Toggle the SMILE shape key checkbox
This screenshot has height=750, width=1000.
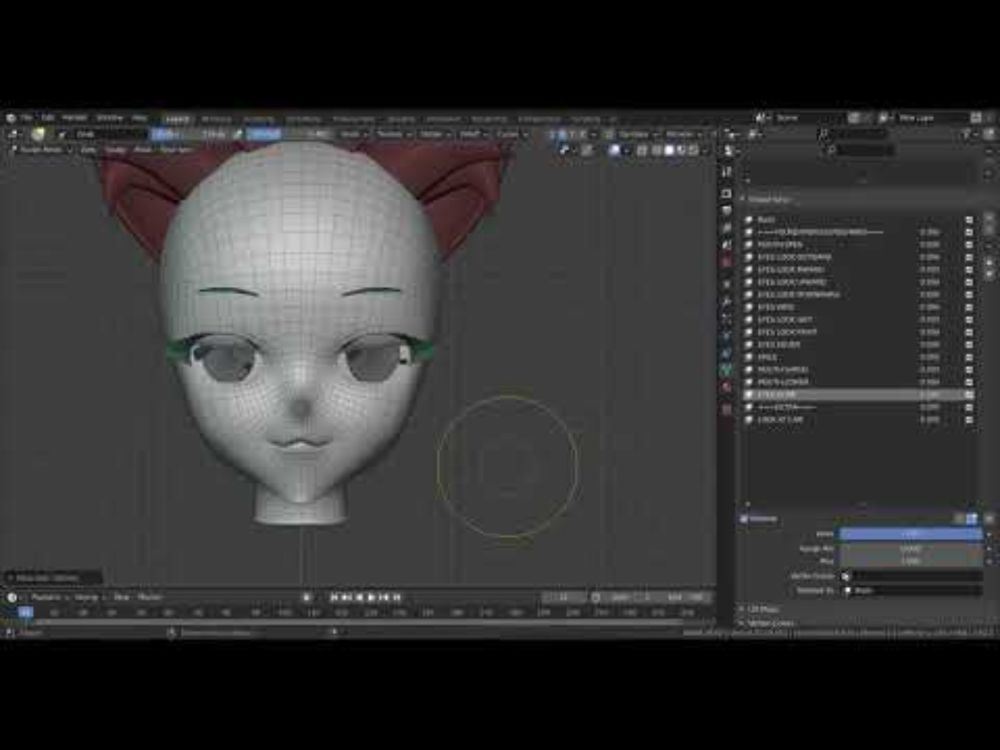tap(969, 357)
